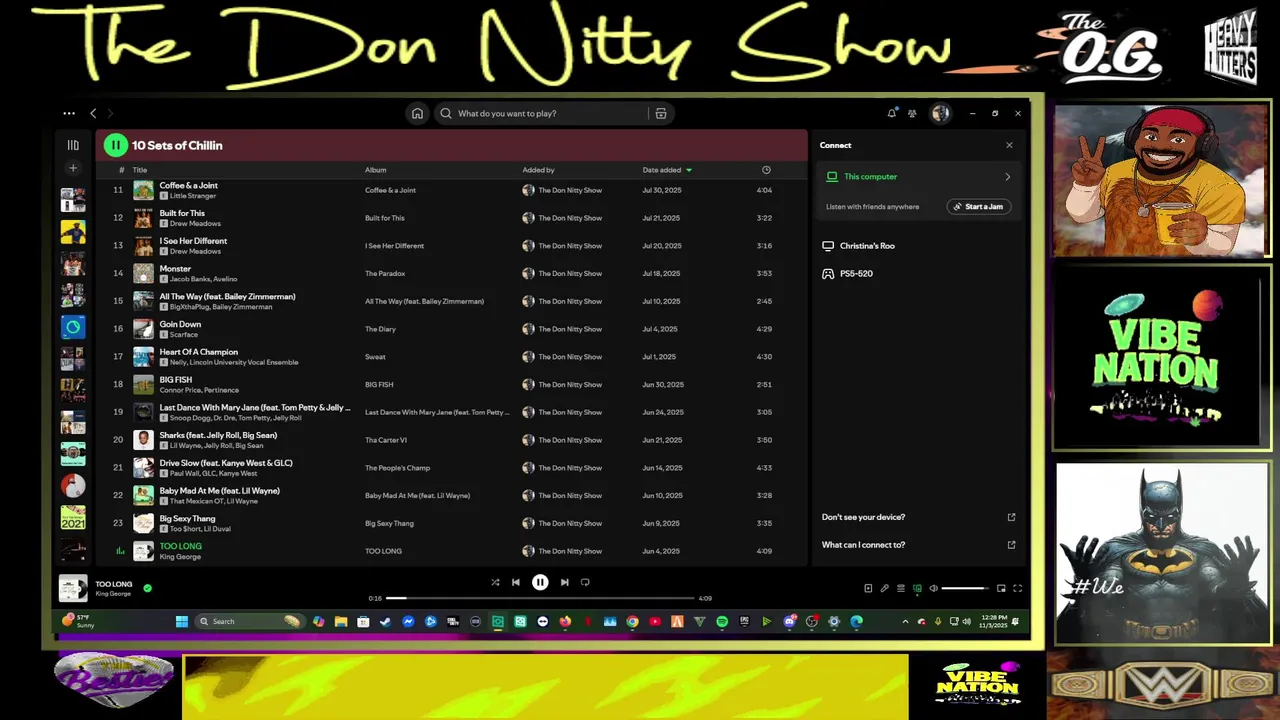The height and width of the screenshot is (720, 1280).
Task: Pause the 10 Sets of Chillin playlist
Action: click(x=116, y=145)
